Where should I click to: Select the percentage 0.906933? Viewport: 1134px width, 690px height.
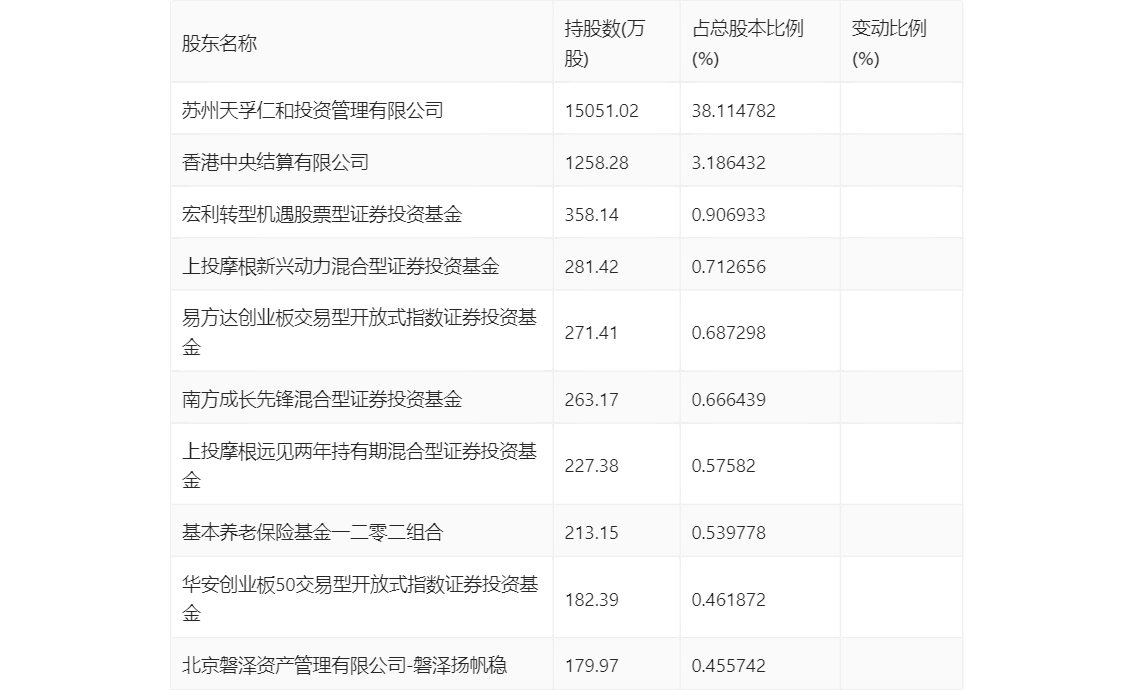[x=728, y=215]
